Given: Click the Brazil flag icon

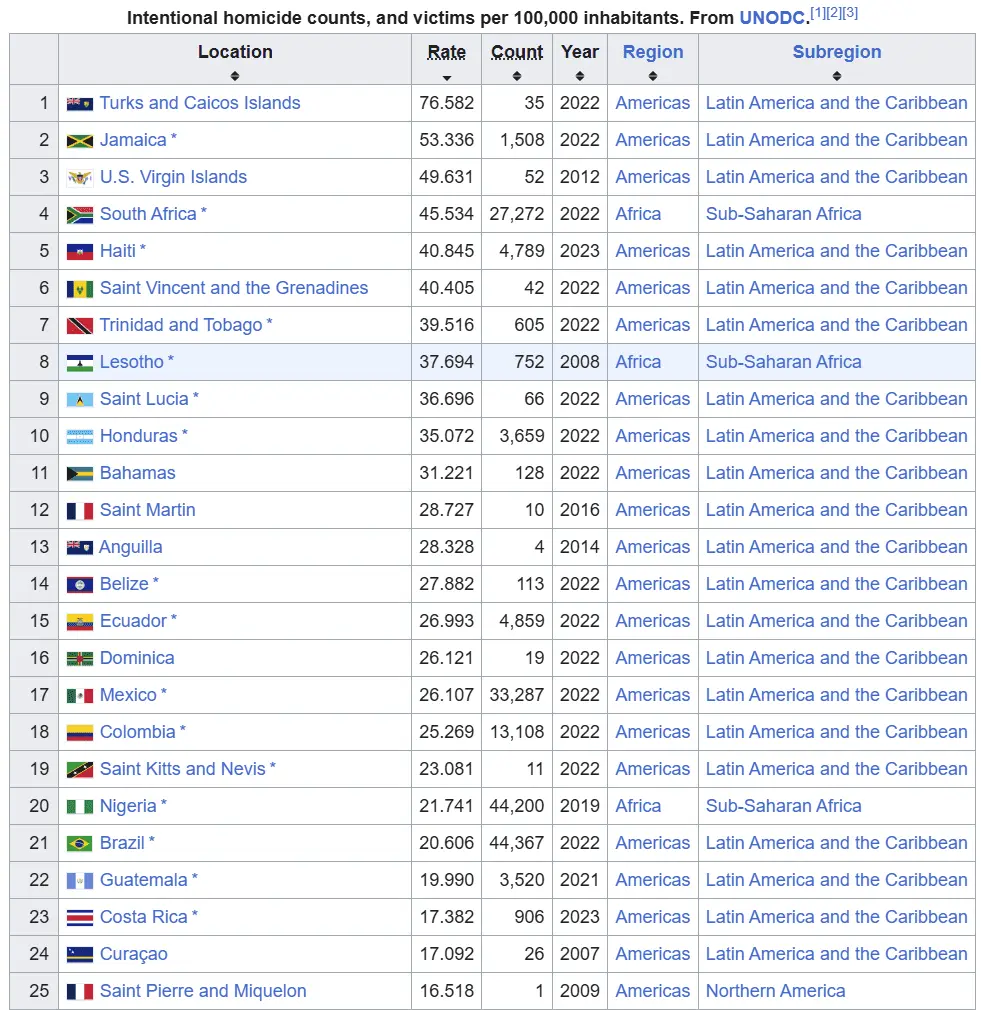Looking at the screenshot, I should [x=79, y=844].
